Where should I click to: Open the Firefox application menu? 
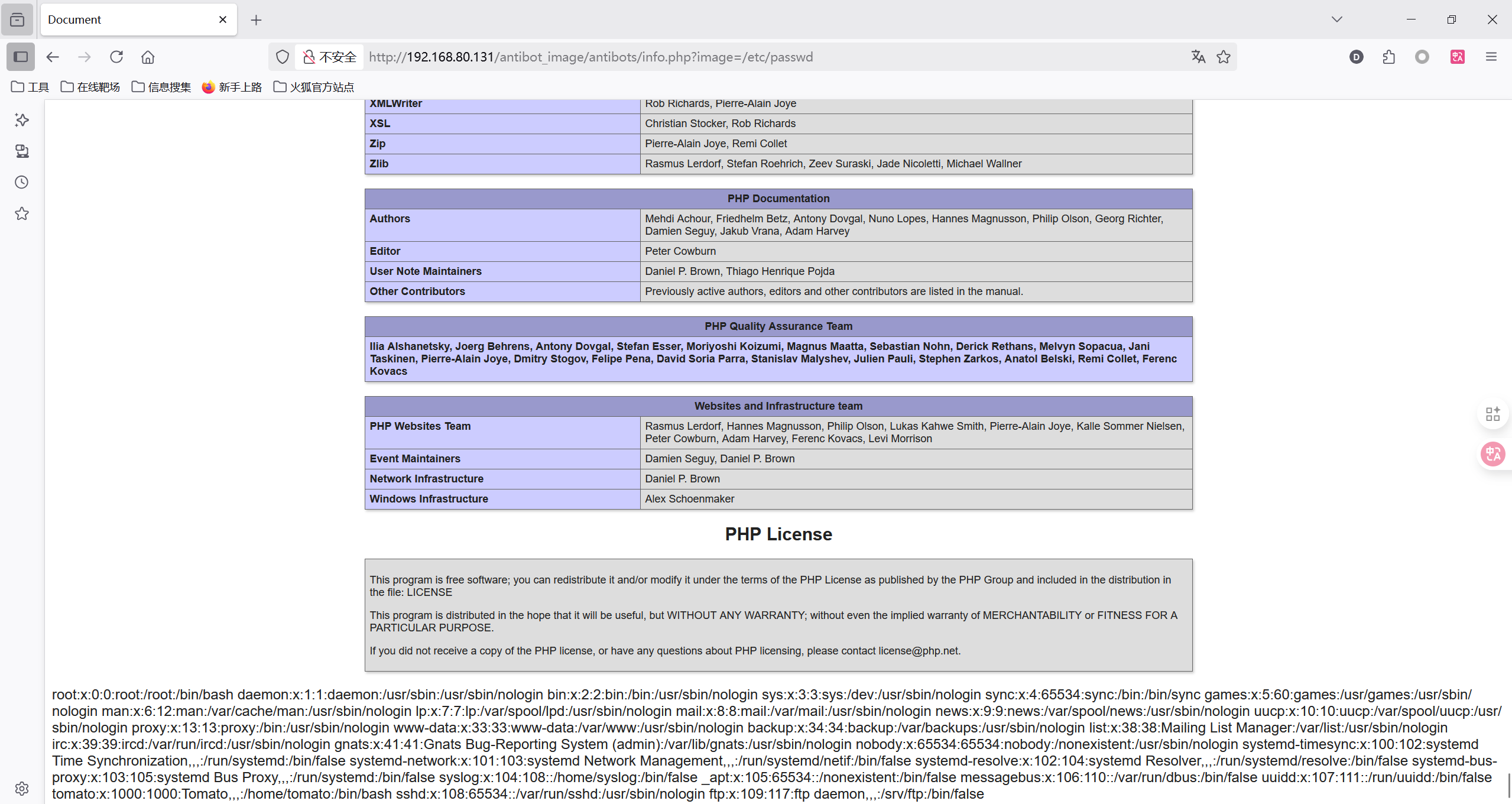[1491, 57]
